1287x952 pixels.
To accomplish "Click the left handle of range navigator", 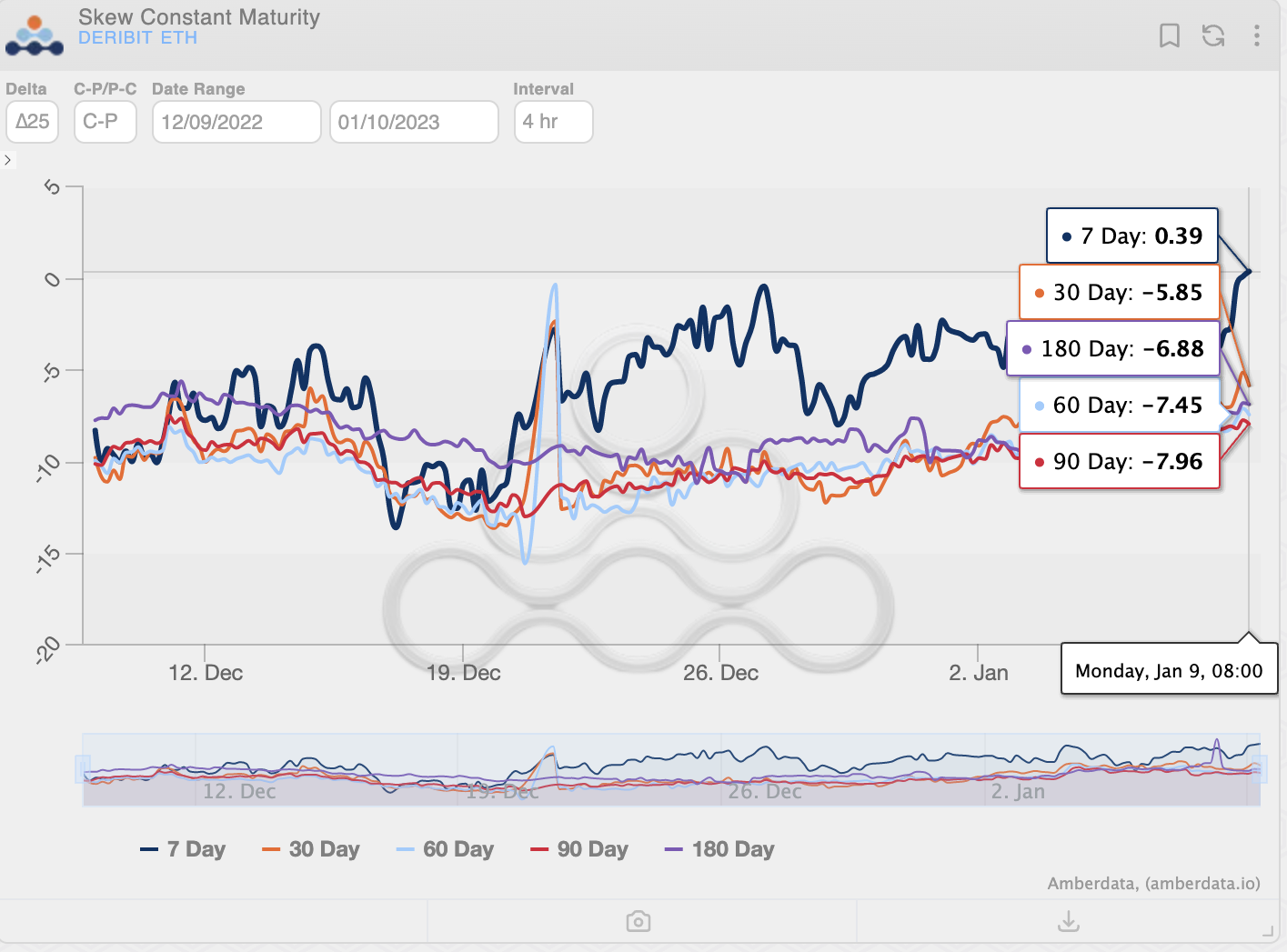I will pyautogui.click(x=83, y=769).
